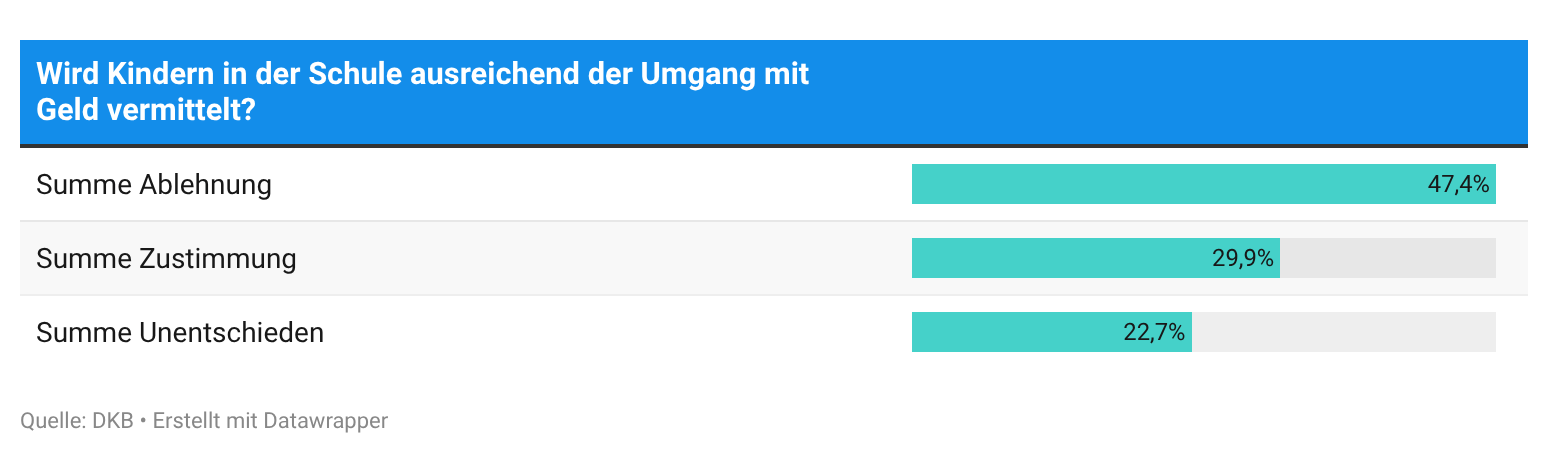Click the 22,7% value label
The width and height of the screenshot is (1548, 454).
pos(1154,333)
